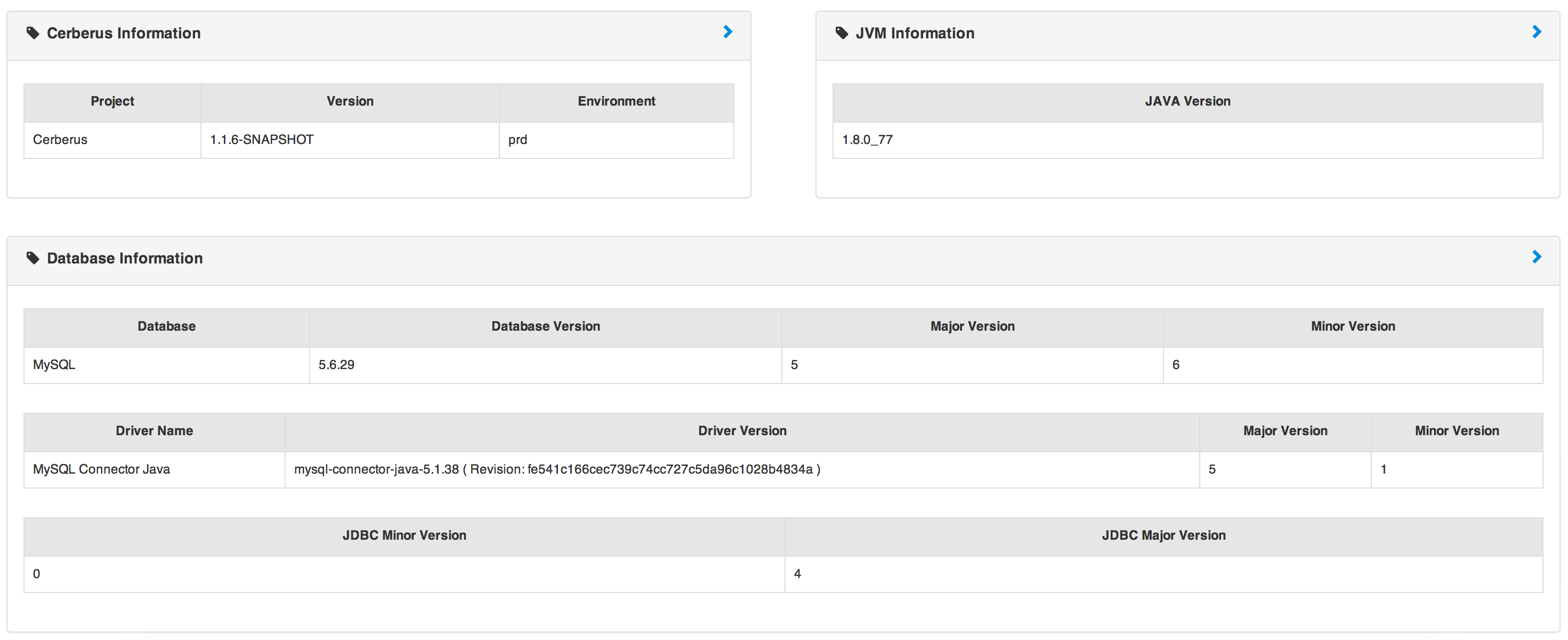1568x640 pixels.
Task: Click the JDBC Minor Version column header
Action: [404, 536]
